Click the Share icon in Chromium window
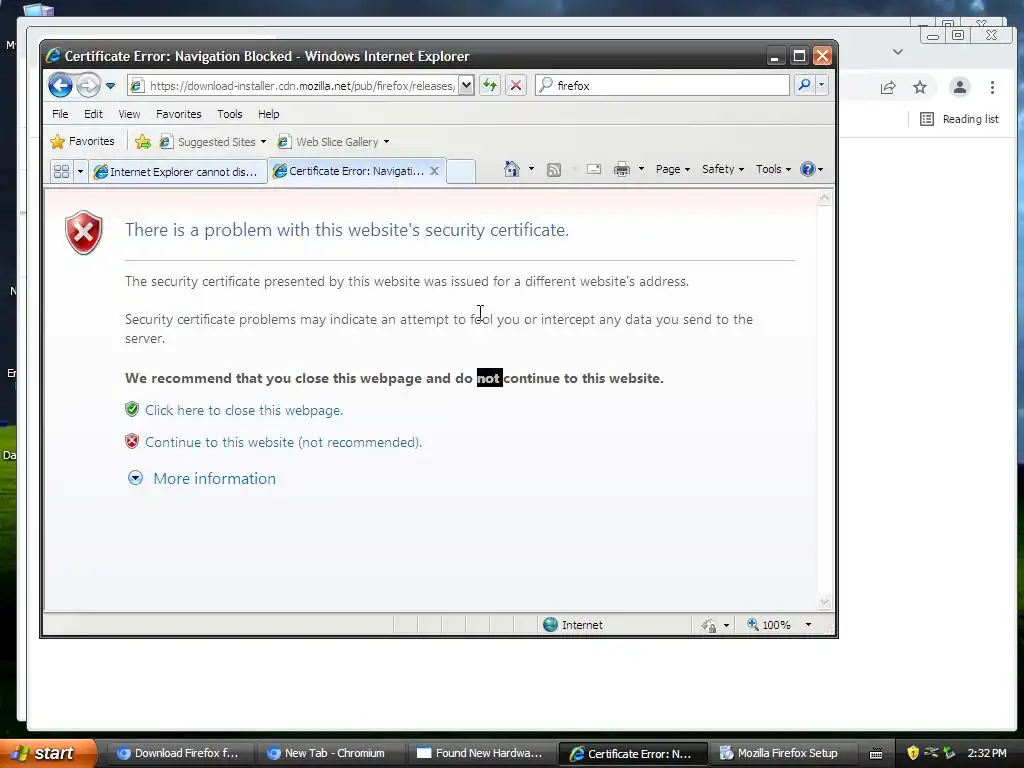1024x768 pixels. (x=888, y=88)
